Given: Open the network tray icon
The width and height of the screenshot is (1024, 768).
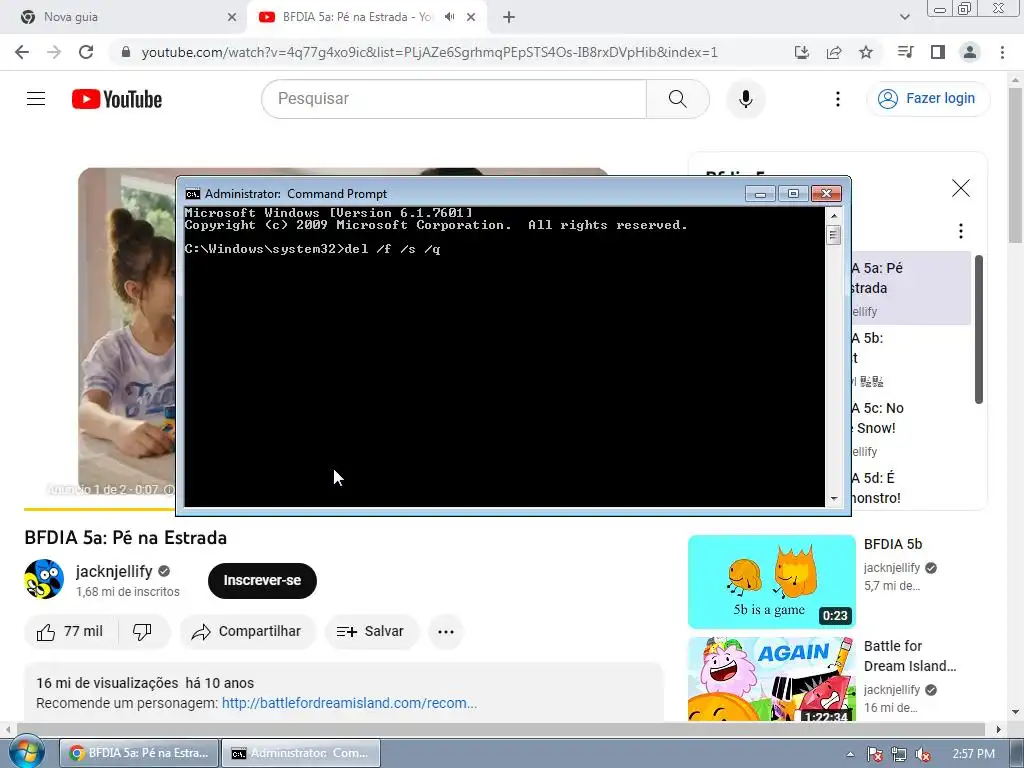Looking at the screenshot, I should pyautogui.click(x=899, y=754).
